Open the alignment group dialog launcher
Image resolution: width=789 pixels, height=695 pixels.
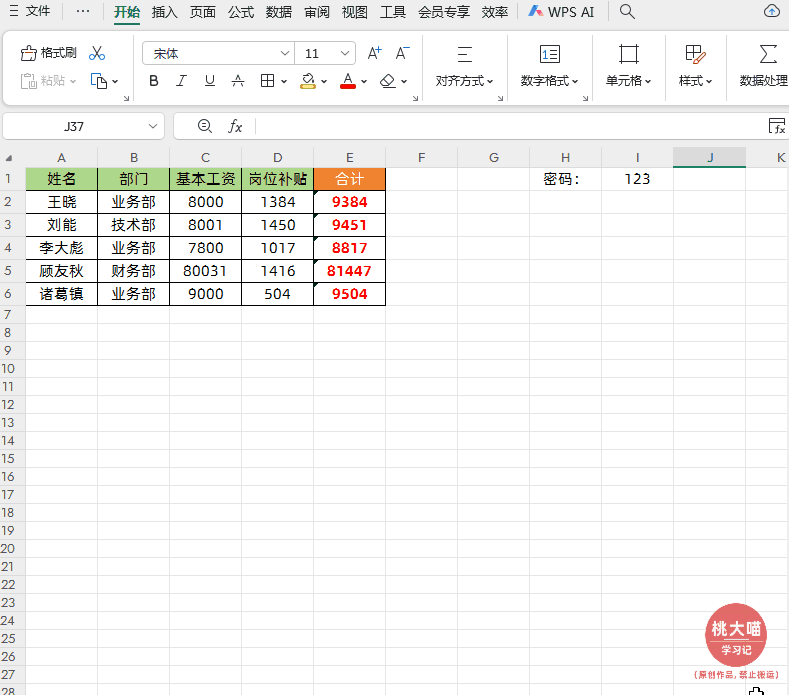(x=500, y=98)
